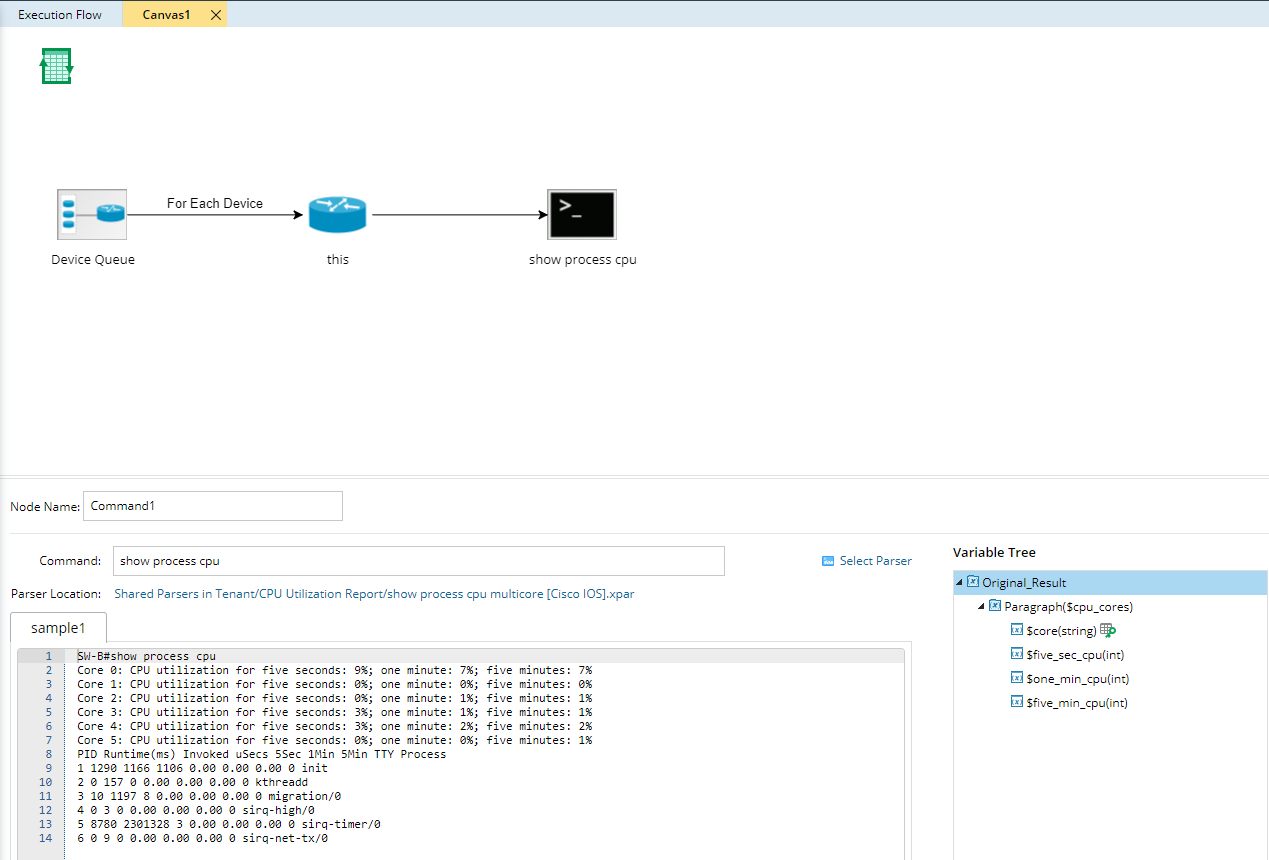
Task: Collapse the Paragraph($cpu_cores) node
Action: 982,606
